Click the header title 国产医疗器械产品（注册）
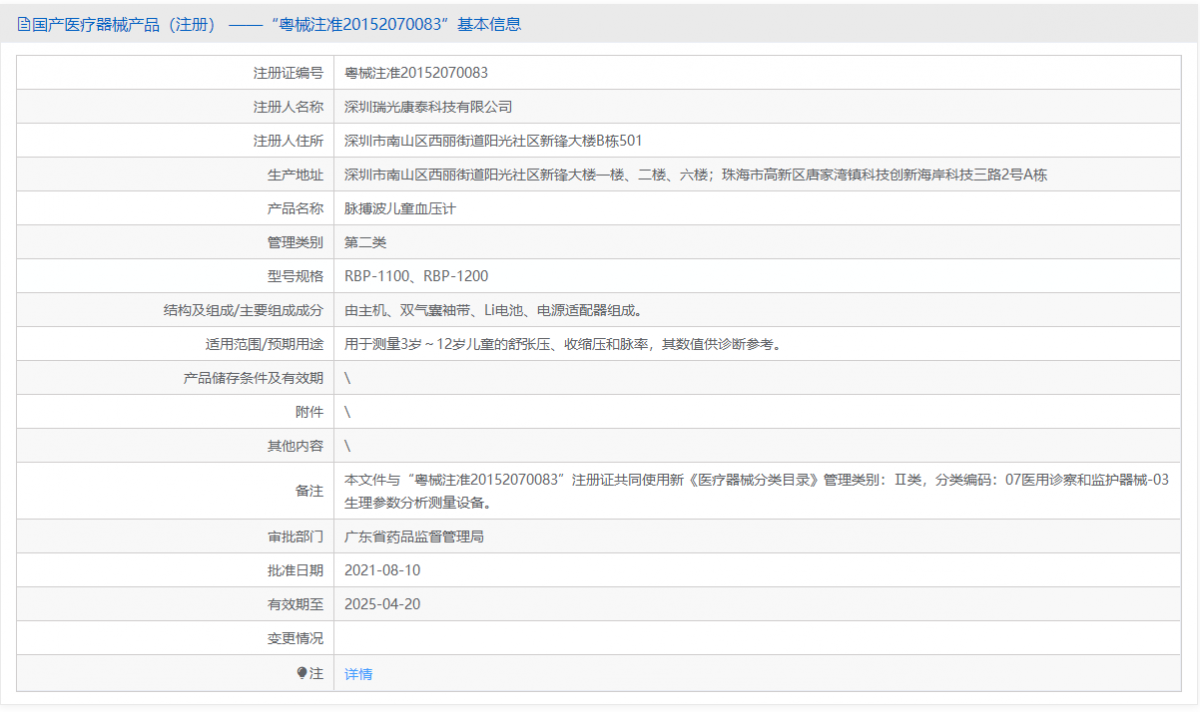Screen dimensions: 1200x712 (x=125, y=25)
